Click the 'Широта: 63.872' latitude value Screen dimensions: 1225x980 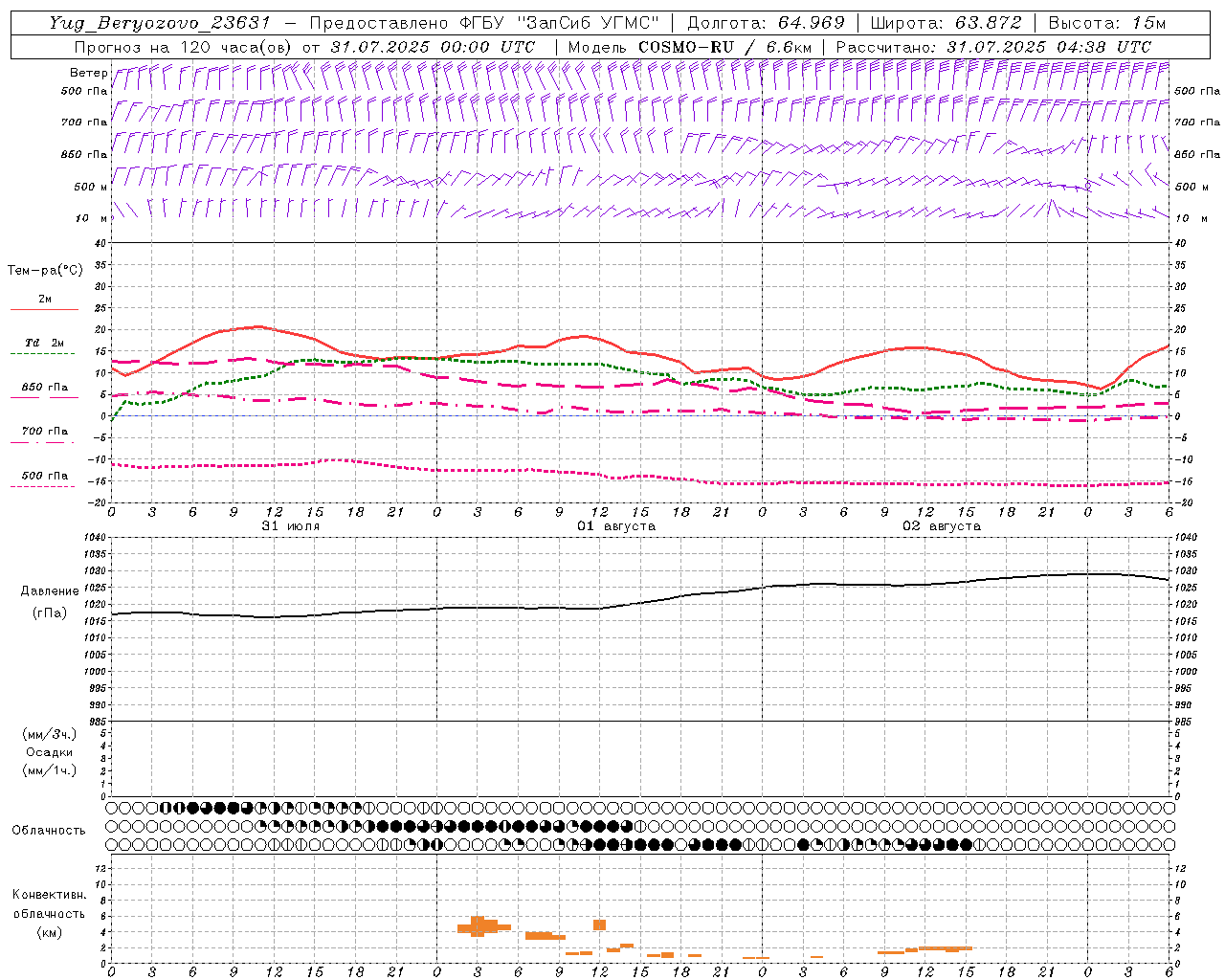pyautogui.click(x=946, y=23)
